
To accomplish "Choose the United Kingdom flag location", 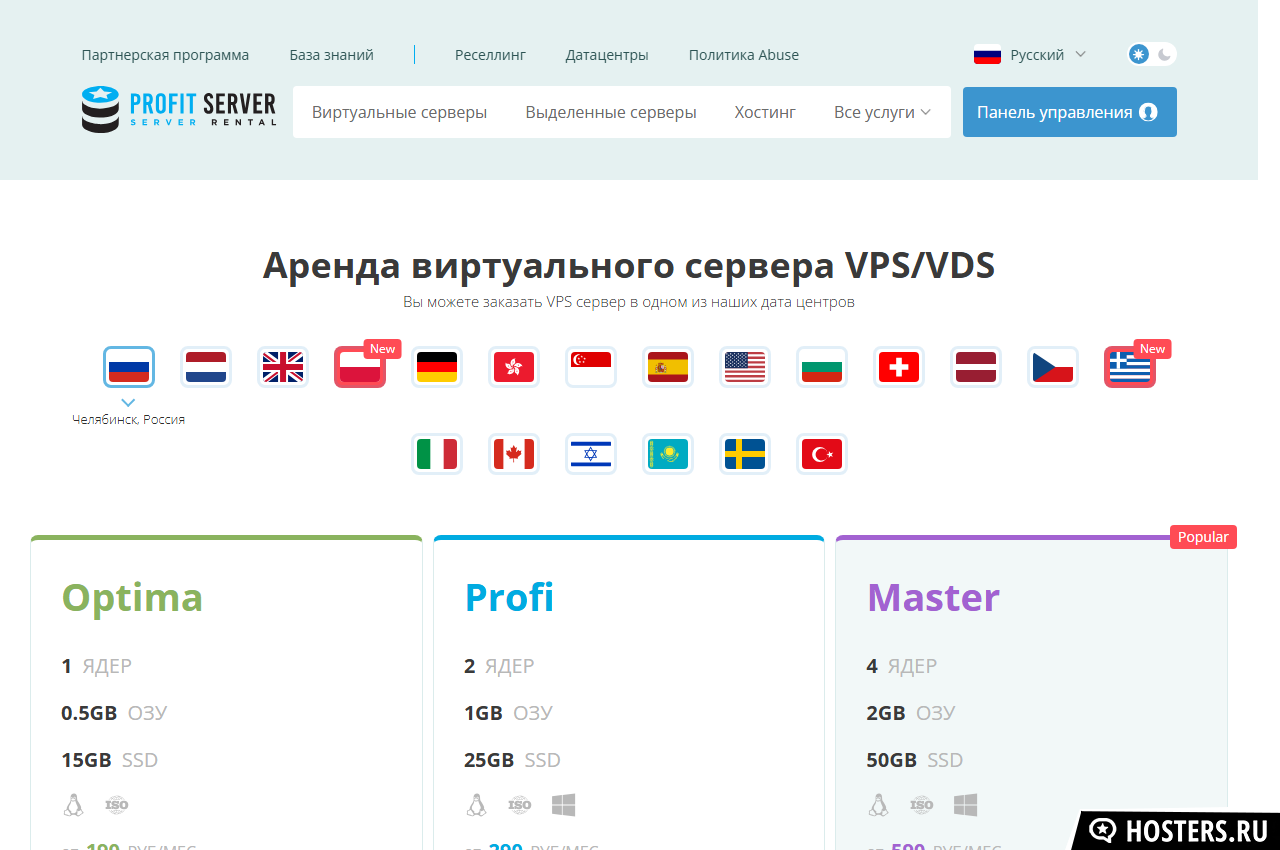I will tap(283, 367).
